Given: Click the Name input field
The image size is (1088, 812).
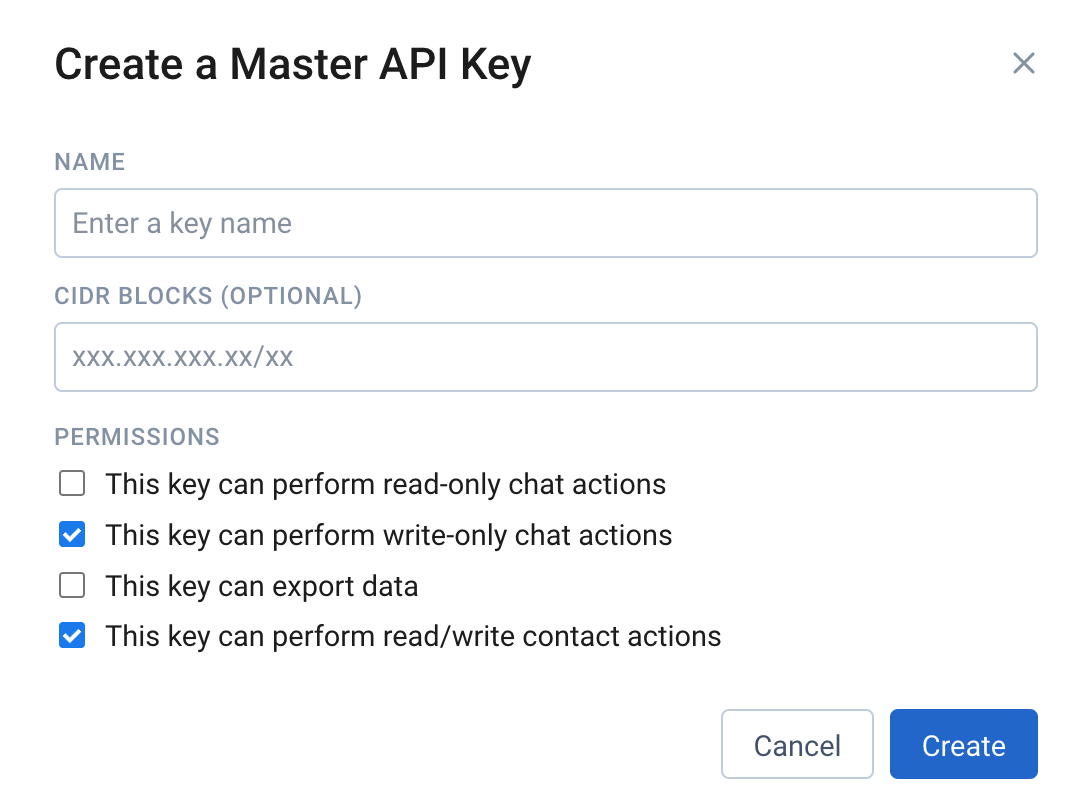Looking at the screenshot, I should pos(545,223).
